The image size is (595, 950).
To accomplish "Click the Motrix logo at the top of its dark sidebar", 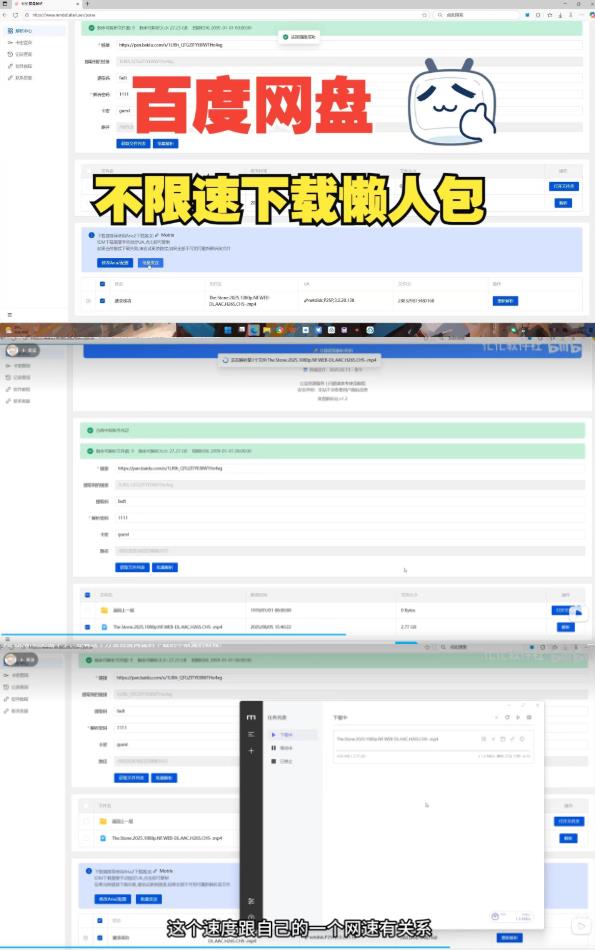I will click(x=251, y=717).
